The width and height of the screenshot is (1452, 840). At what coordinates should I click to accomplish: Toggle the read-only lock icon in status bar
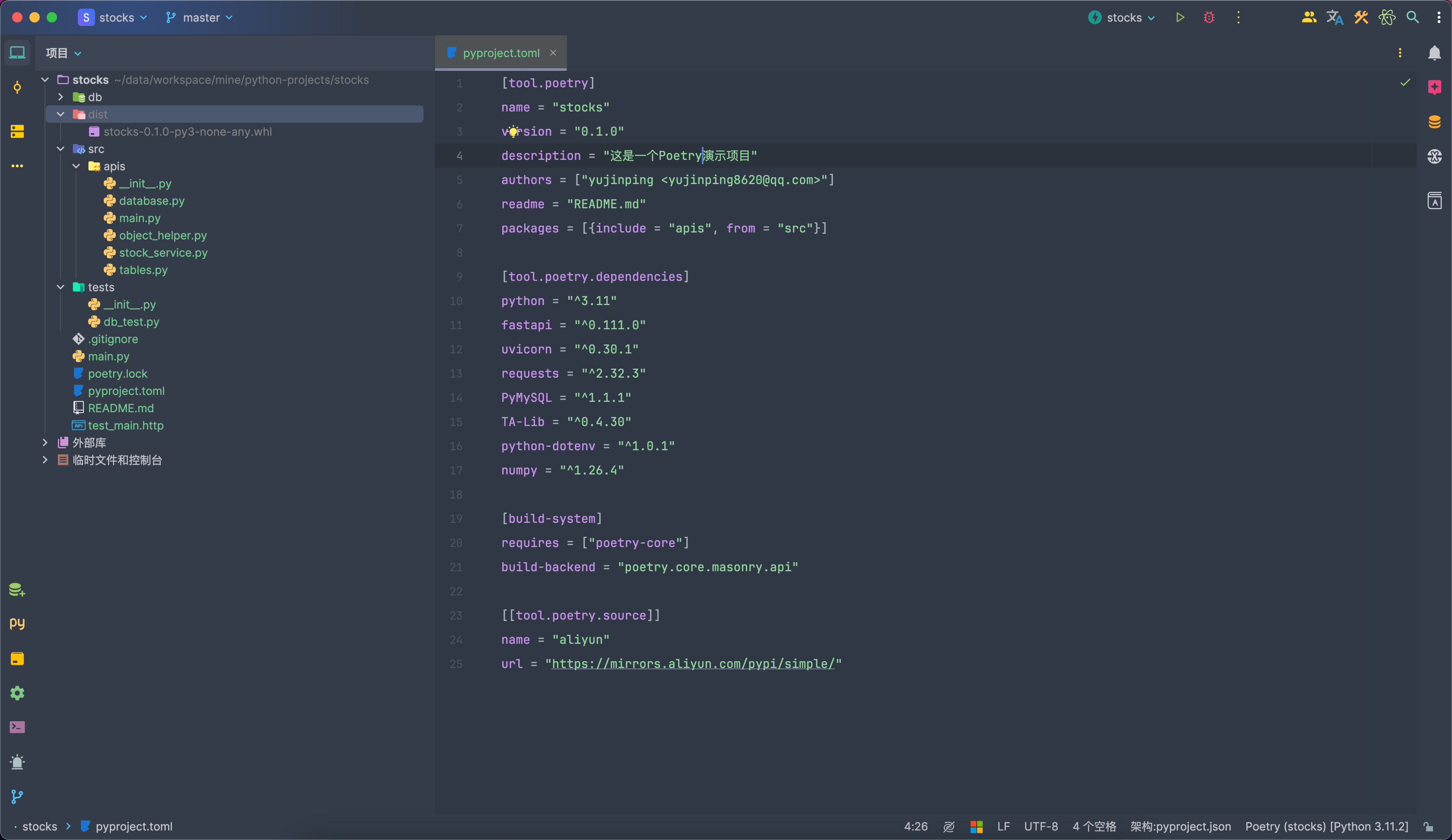pyautogui.click(x=1428, y=826)
